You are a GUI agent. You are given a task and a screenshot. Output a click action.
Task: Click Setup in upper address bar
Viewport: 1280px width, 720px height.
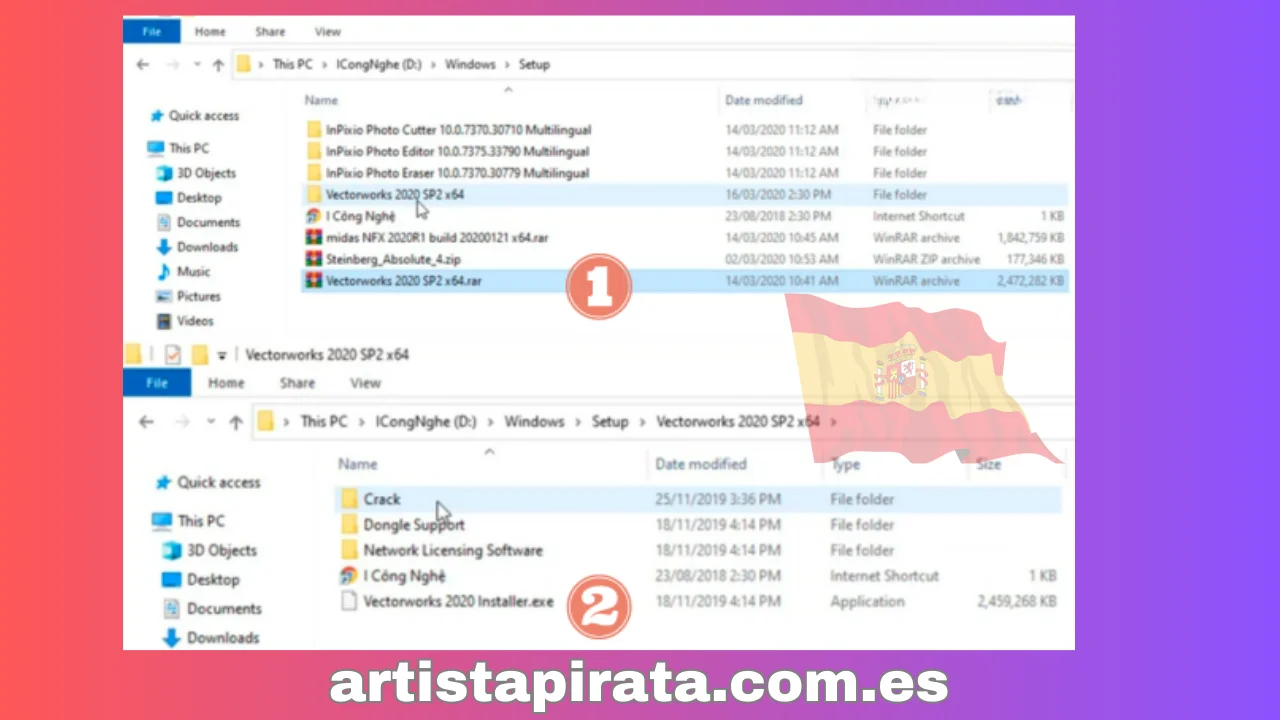[x=534, y=64]
